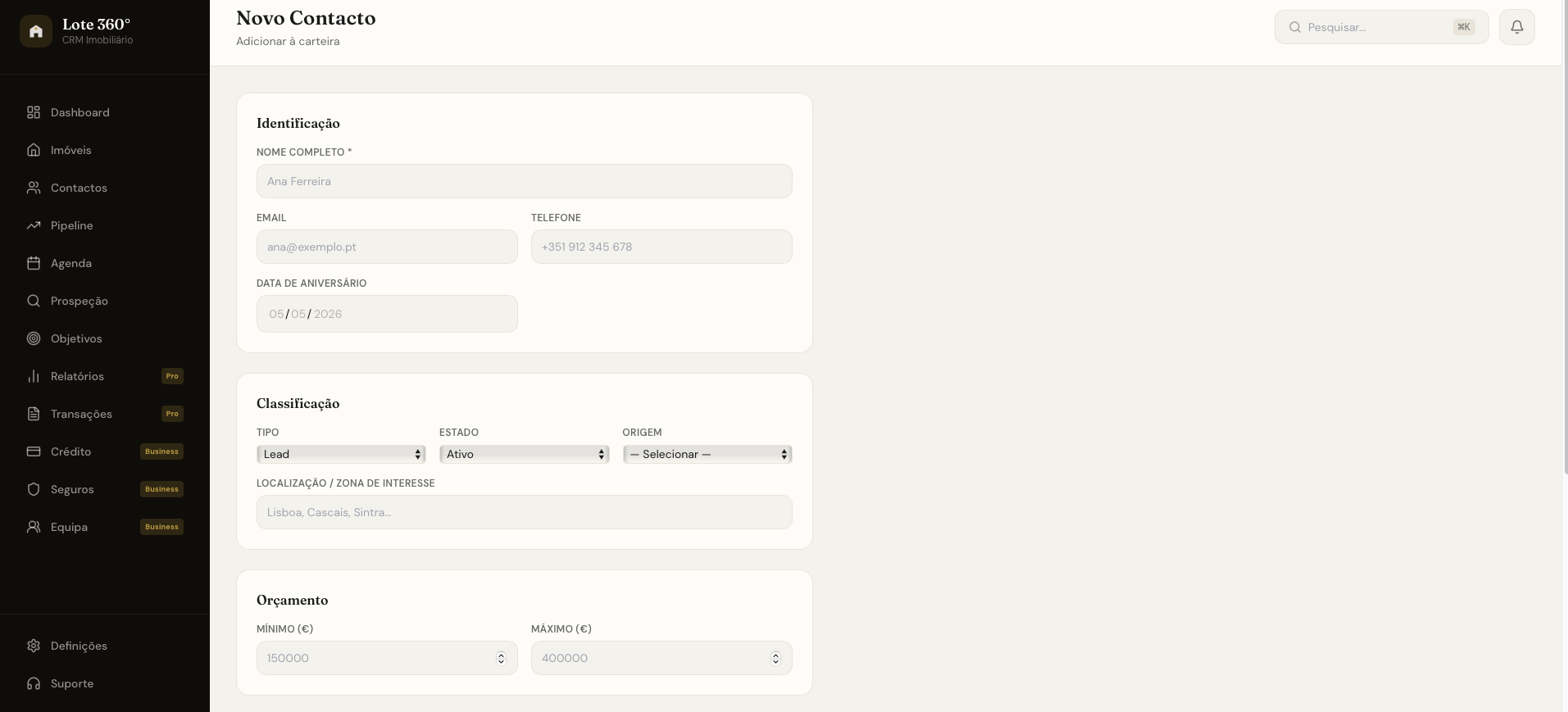
Task: Click the Pipeline trend arrow icon
Action: pyautogui.click(x=34, y=225)
